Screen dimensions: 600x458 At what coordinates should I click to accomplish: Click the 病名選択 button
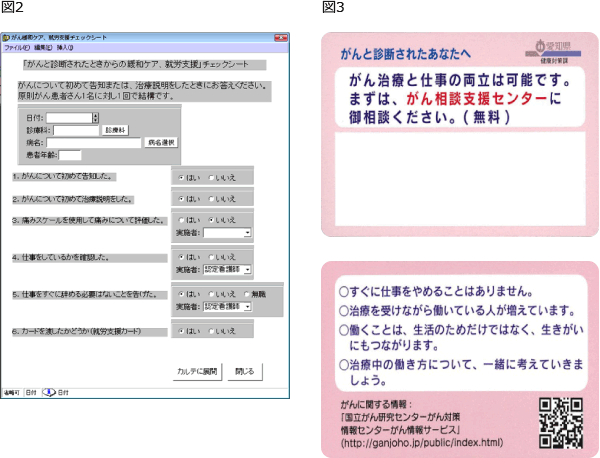(x=161, y=143)
